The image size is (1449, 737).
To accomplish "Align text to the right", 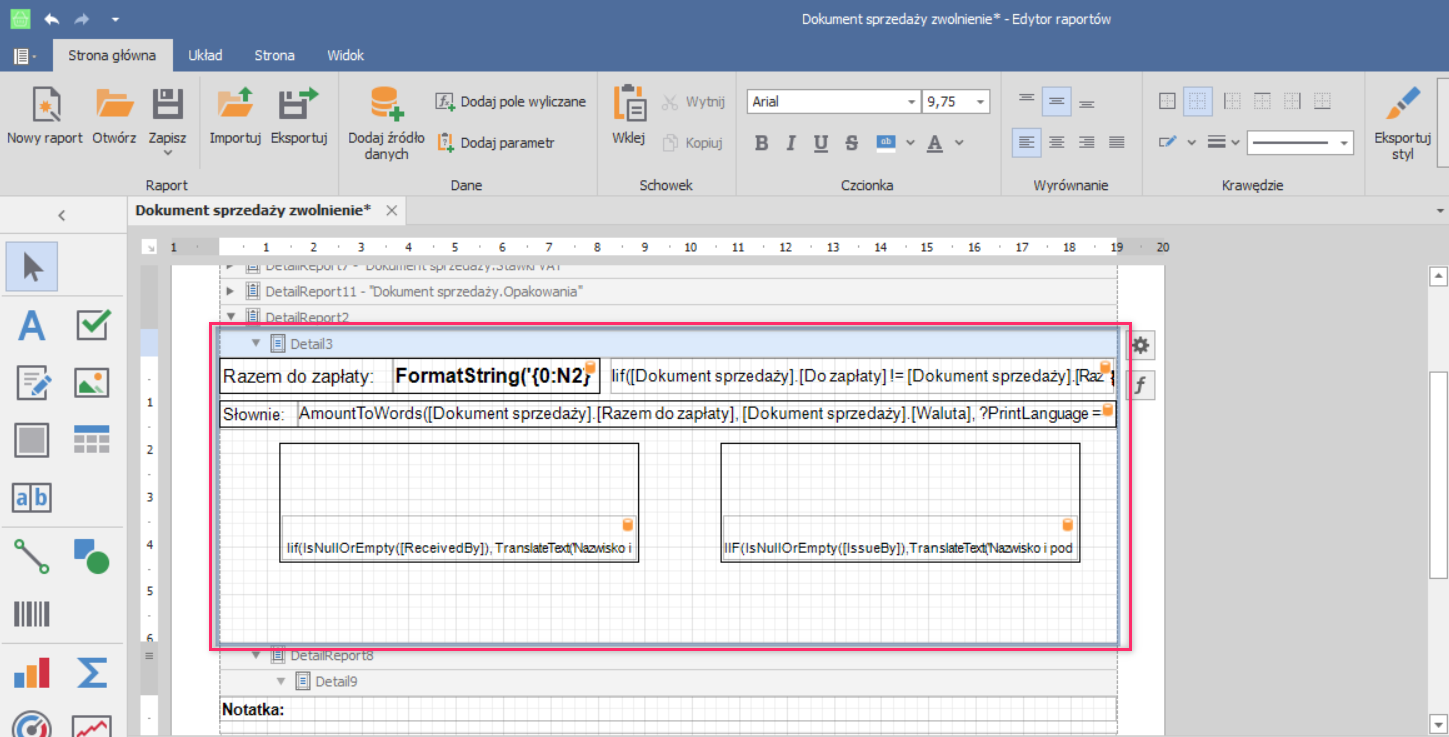I will pyautogui.click(x=1087, y=143).
